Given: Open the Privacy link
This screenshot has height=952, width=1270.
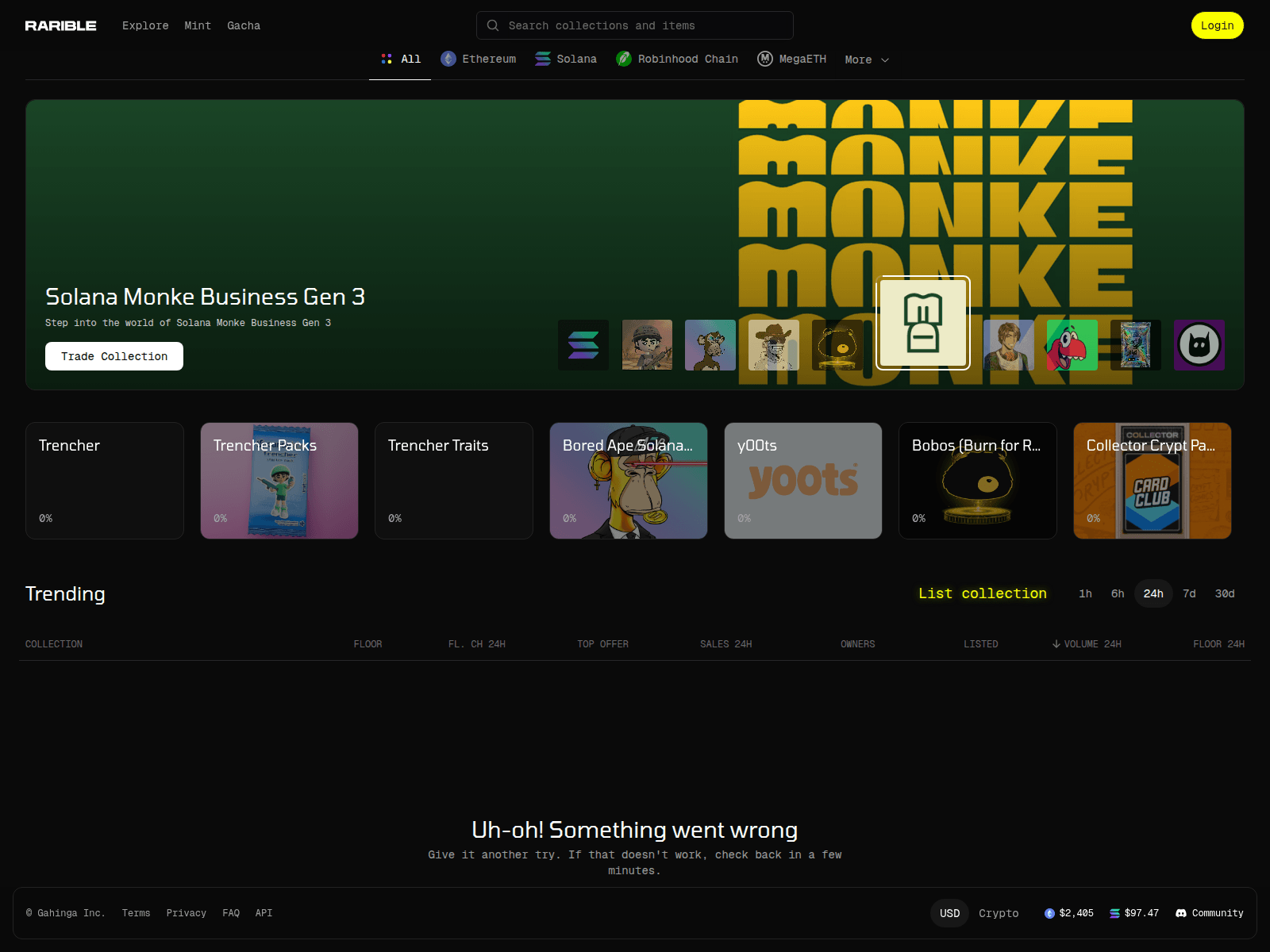Looking at the screenshot, I should click(x=187, y=913).
